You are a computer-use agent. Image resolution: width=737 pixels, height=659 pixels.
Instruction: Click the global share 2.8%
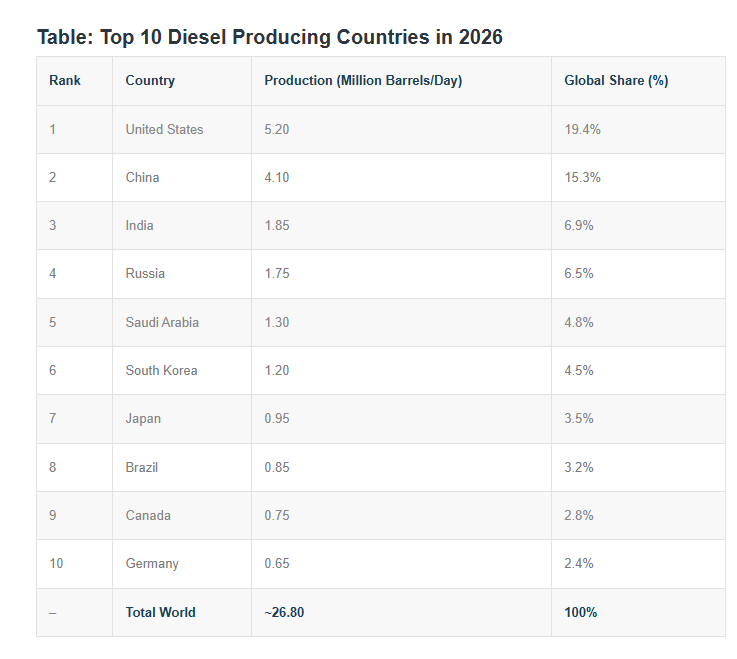[x=579, y=515]
